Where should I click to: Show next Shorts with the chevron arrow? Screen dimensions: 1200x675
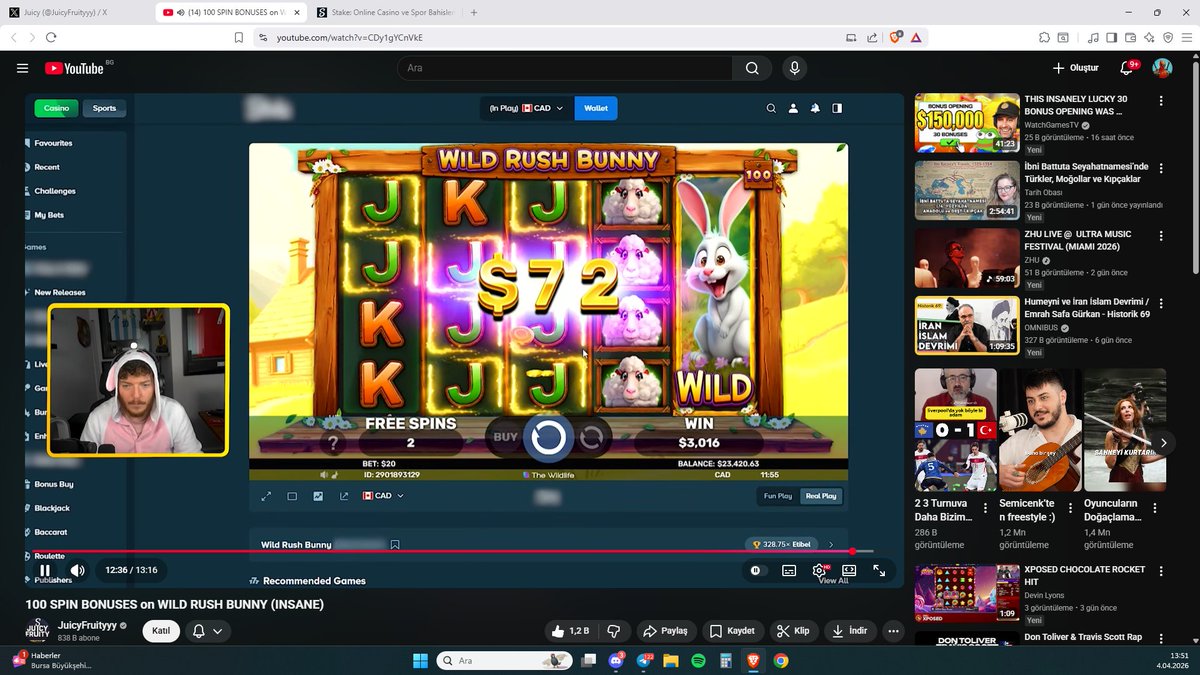(1163, 442)
